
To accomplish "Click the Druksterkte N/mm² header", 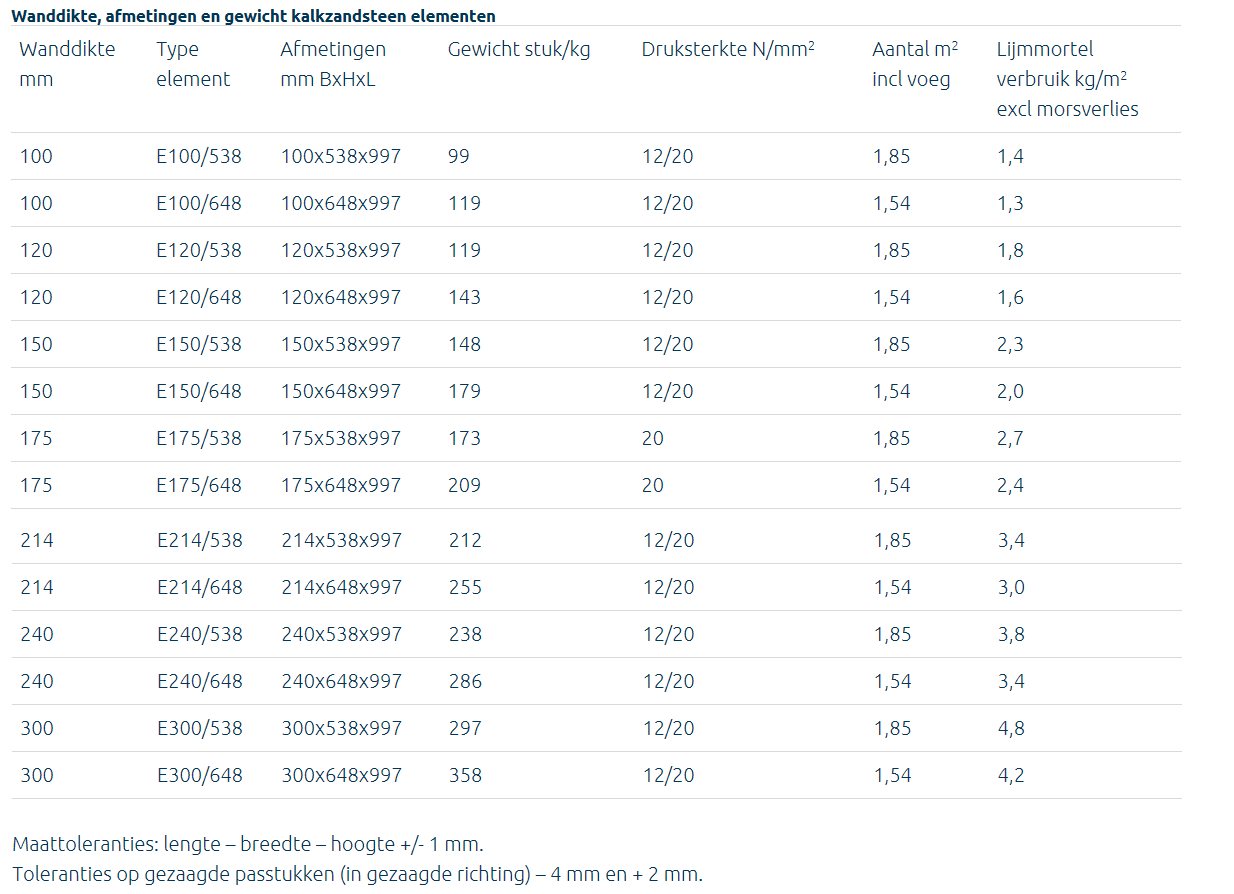I will 728,49.
